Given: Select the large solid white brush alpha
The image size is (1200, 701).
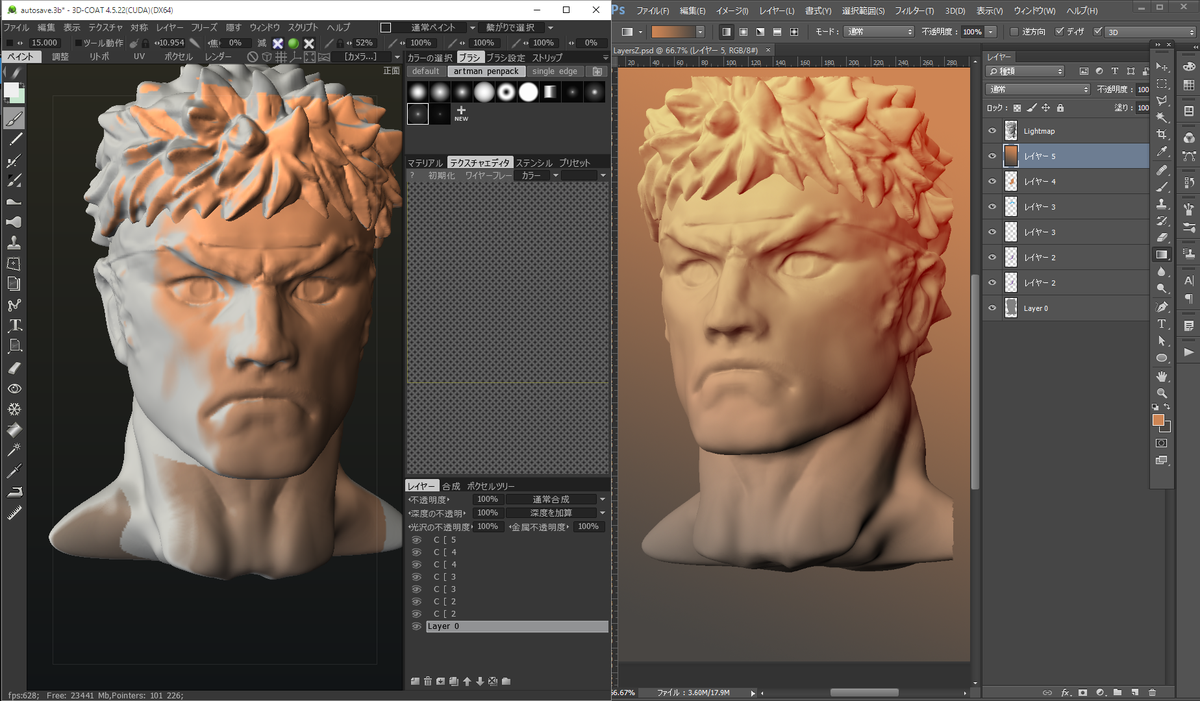Looking at the screenshot, I should click(528, 92).
